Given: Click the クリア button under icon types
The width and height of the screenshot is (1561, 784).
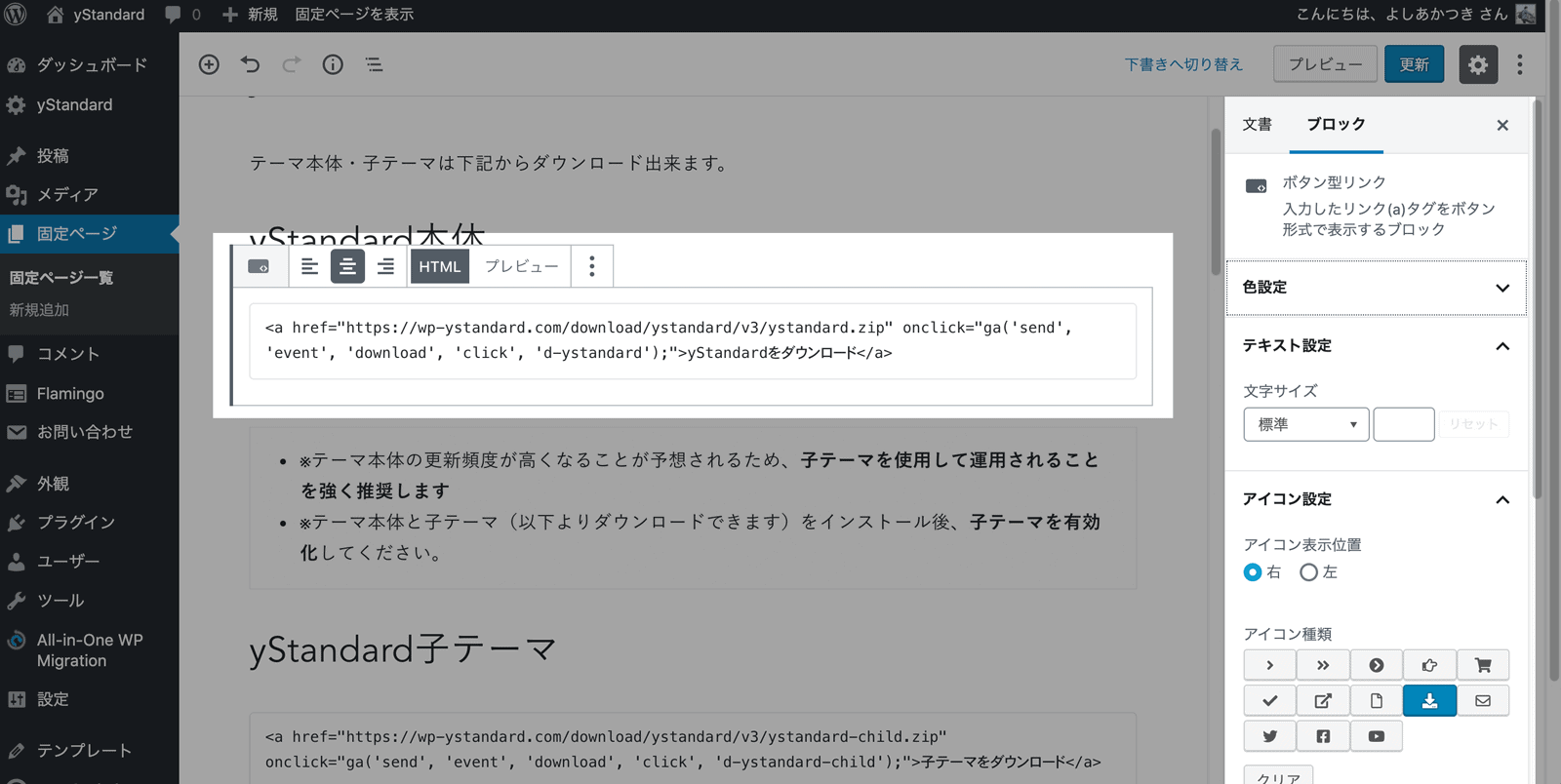Looking at the screenshot, I should point(1278,776).
